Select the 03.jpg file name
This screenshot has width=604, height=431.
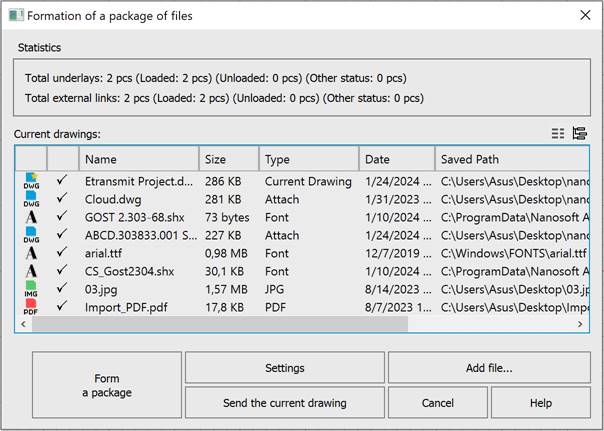click(x=101, y=289)
